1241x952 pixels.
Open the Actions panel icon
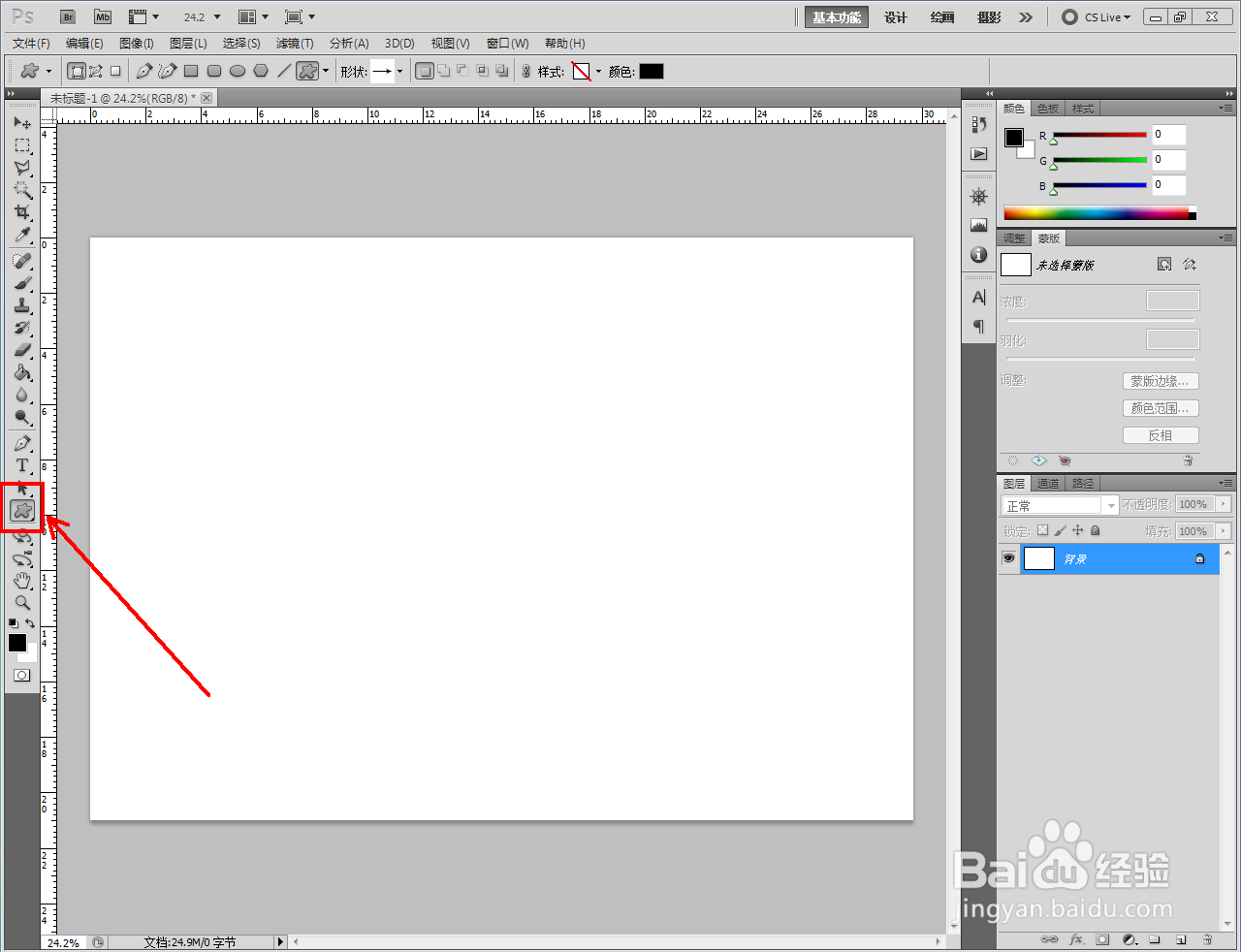[979, 154]
